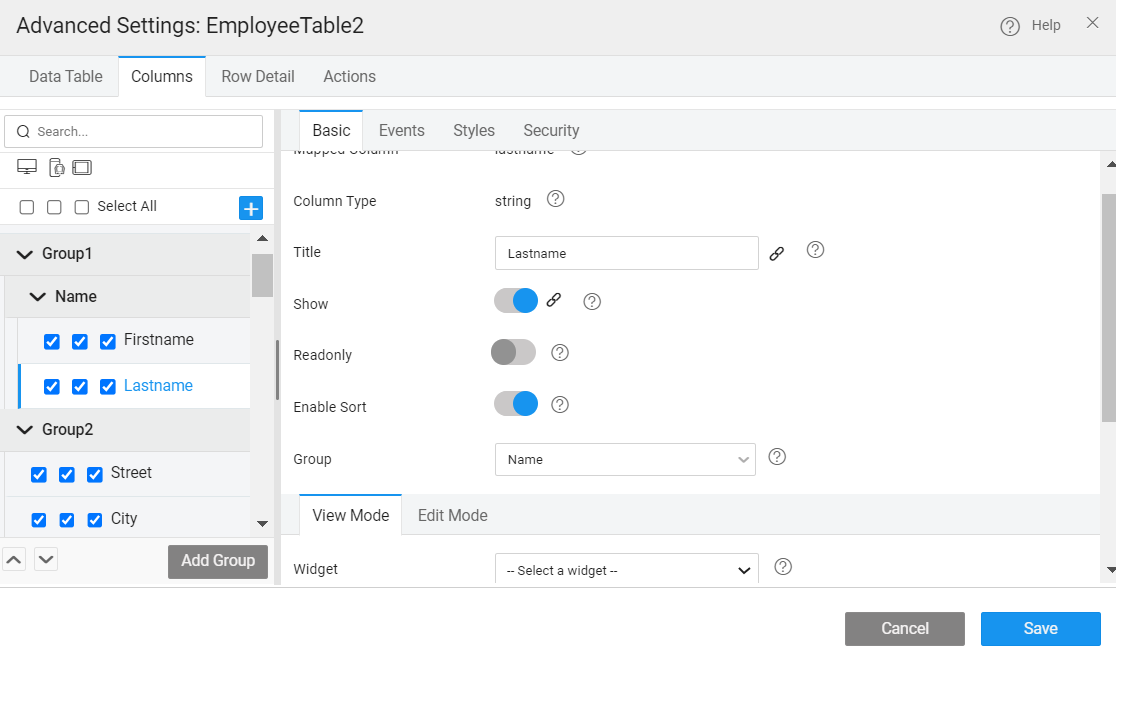Open the Group dropdown showing Name
The width and height of the screenshot is (1148, 717).
[625, 460]
